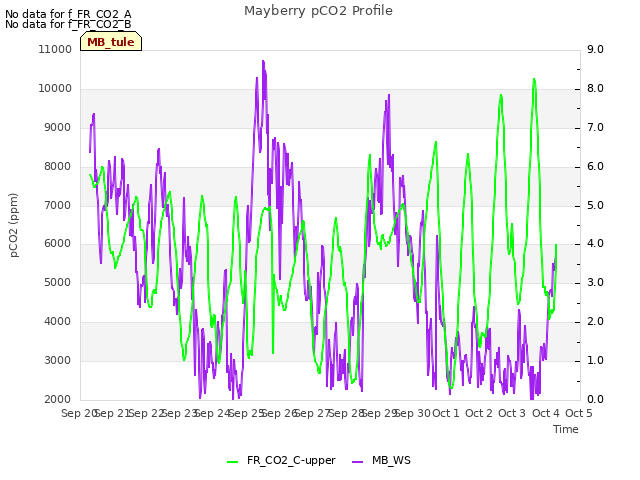Click the Oct 5 date tick label
This screenshot has width=640, height=480.
click(579, 413)
